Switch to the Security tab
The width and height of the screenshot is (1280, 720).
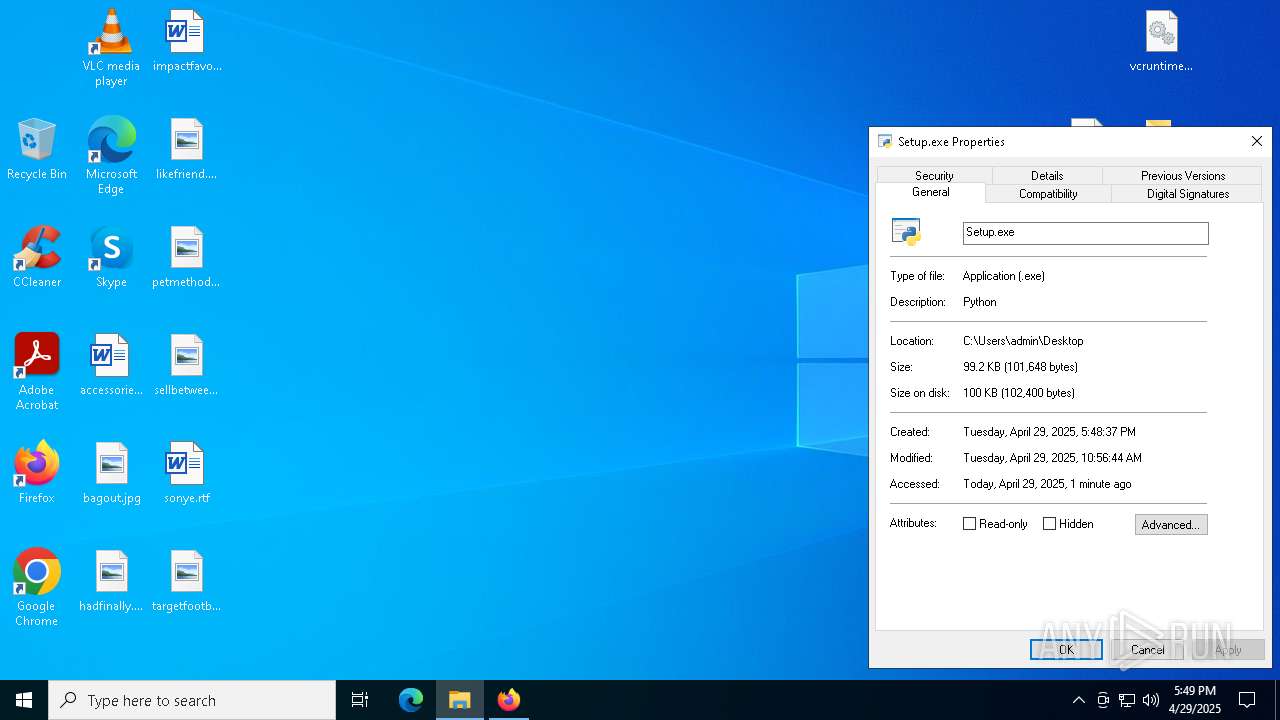click(x=934, y=175)
